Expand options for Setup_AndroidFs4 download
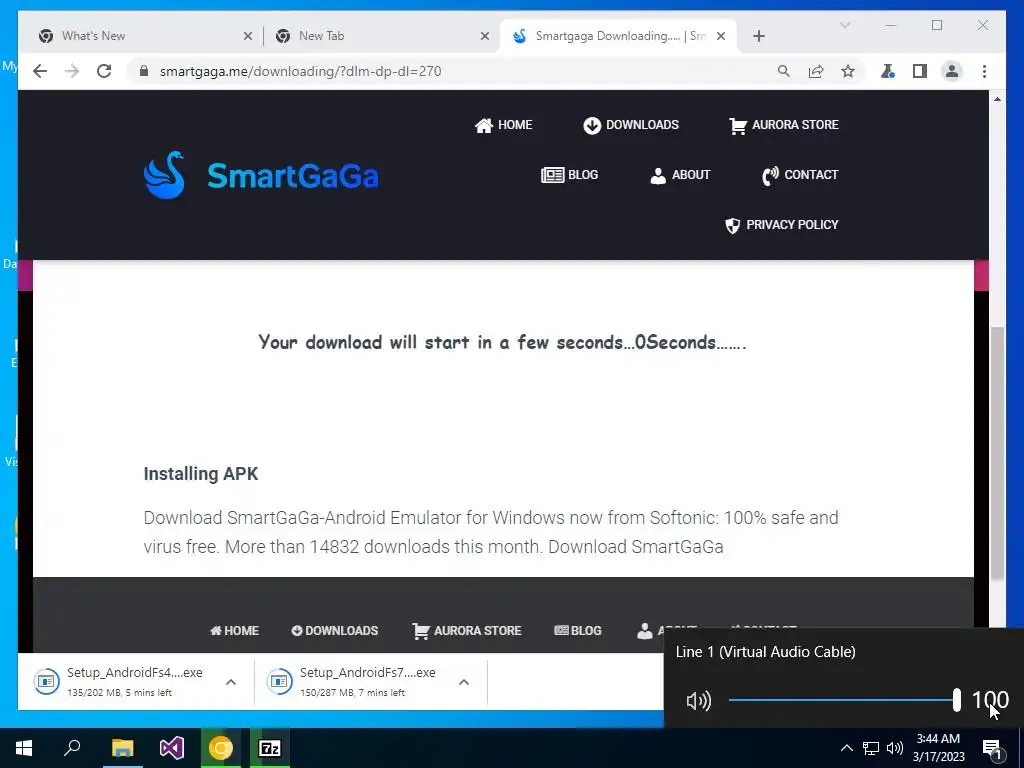1024x768 pixels. [x=231, y=682]
